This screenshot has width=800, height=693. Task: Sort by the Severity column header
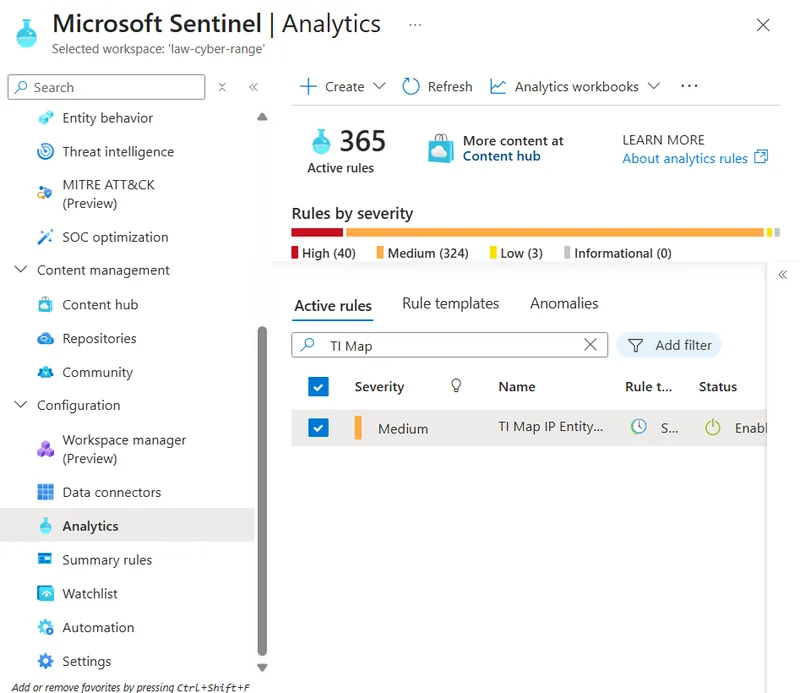tap(379, 387)
